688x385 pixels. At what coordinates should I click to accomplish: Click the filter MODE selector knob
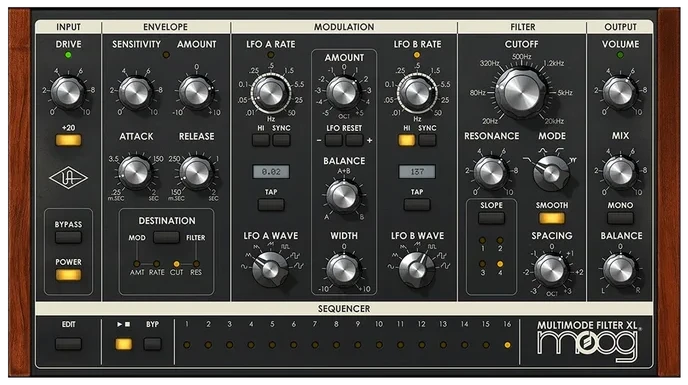(x=551, y=174)
